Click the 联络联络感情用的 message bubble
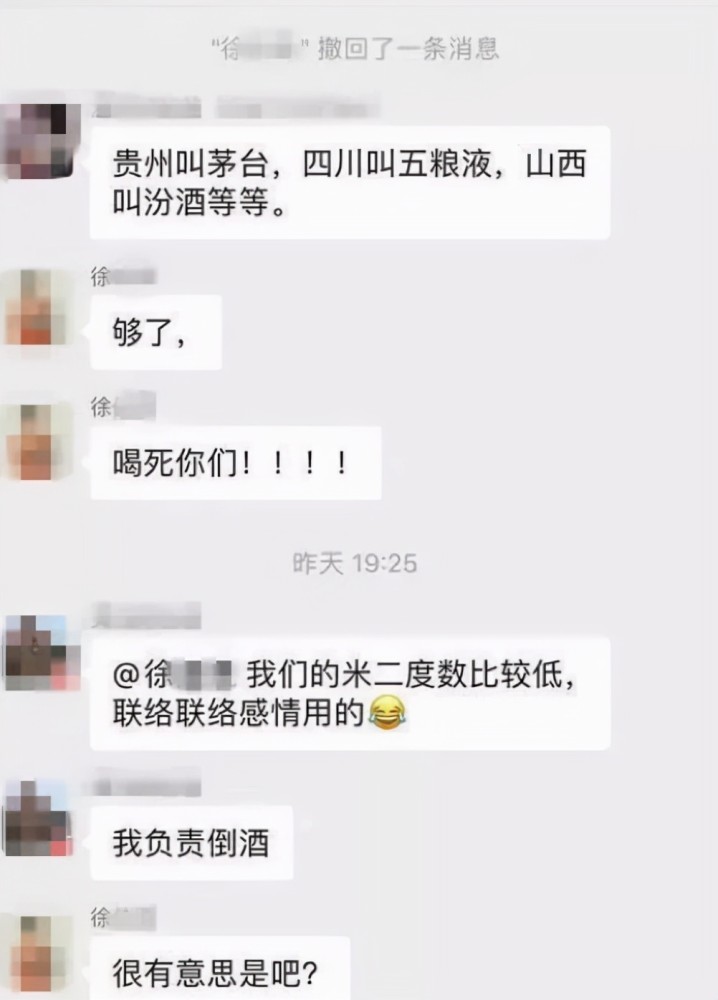 coord(350,694)
